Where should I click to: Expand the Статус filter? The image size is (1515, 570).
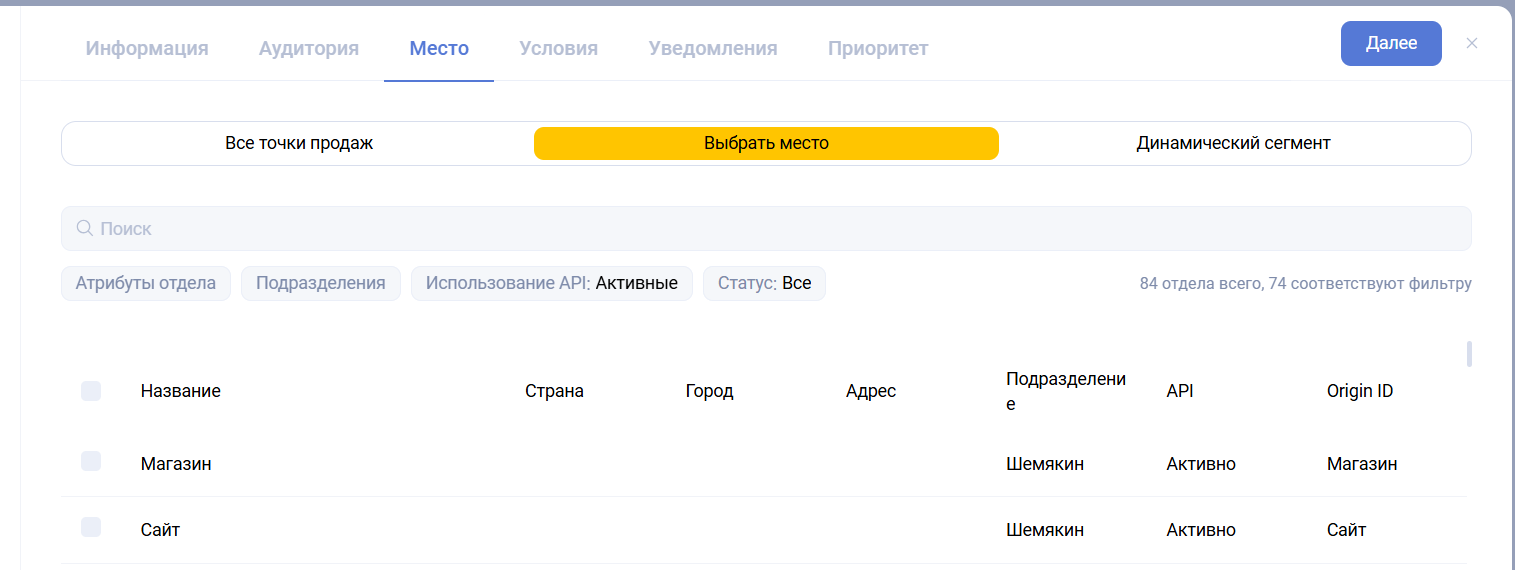764,284
